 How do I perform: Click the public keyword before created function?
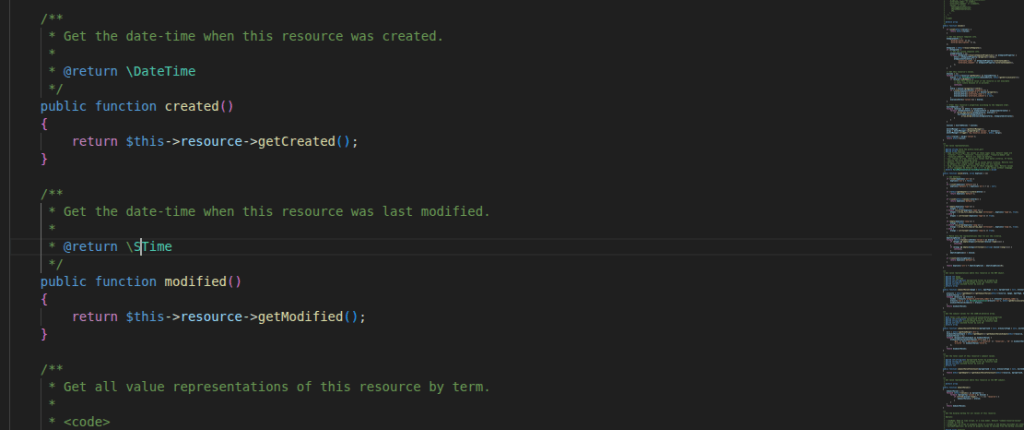[63, 106]
